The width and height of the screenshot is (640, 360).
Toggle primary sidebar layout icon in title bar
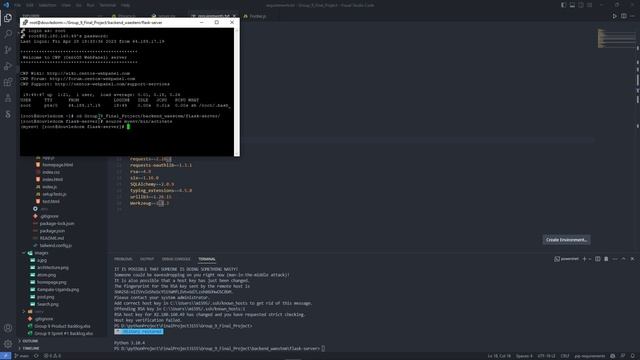click(564, 5)
